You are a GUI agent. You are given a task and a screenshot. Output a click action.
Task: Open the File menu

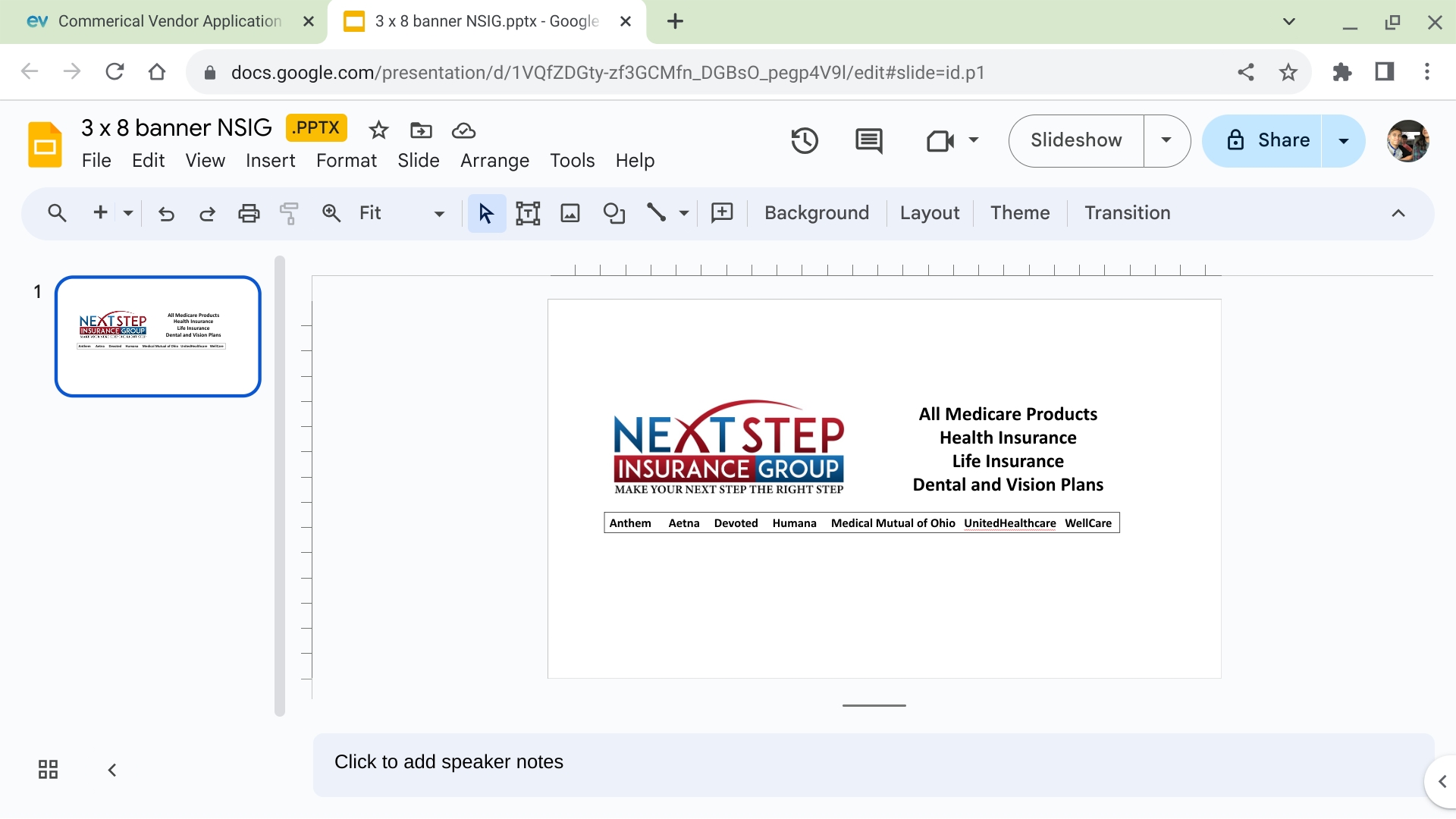point(96,161)
